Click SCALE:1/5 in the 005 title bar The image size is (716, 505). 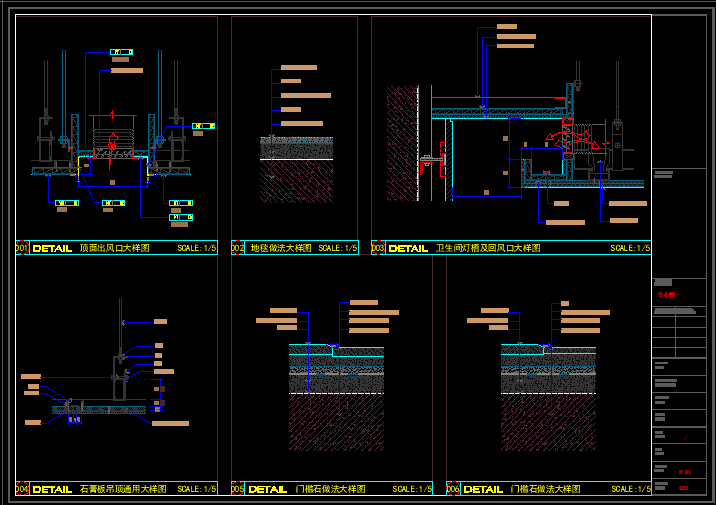[412, 489]
